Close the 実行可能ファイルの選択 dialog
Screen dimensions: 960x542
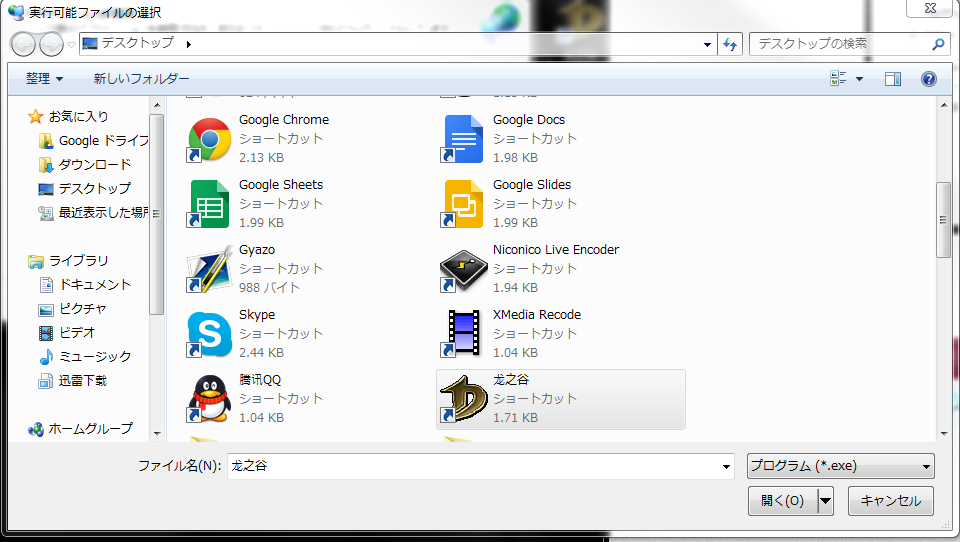(x=930, y=8)
